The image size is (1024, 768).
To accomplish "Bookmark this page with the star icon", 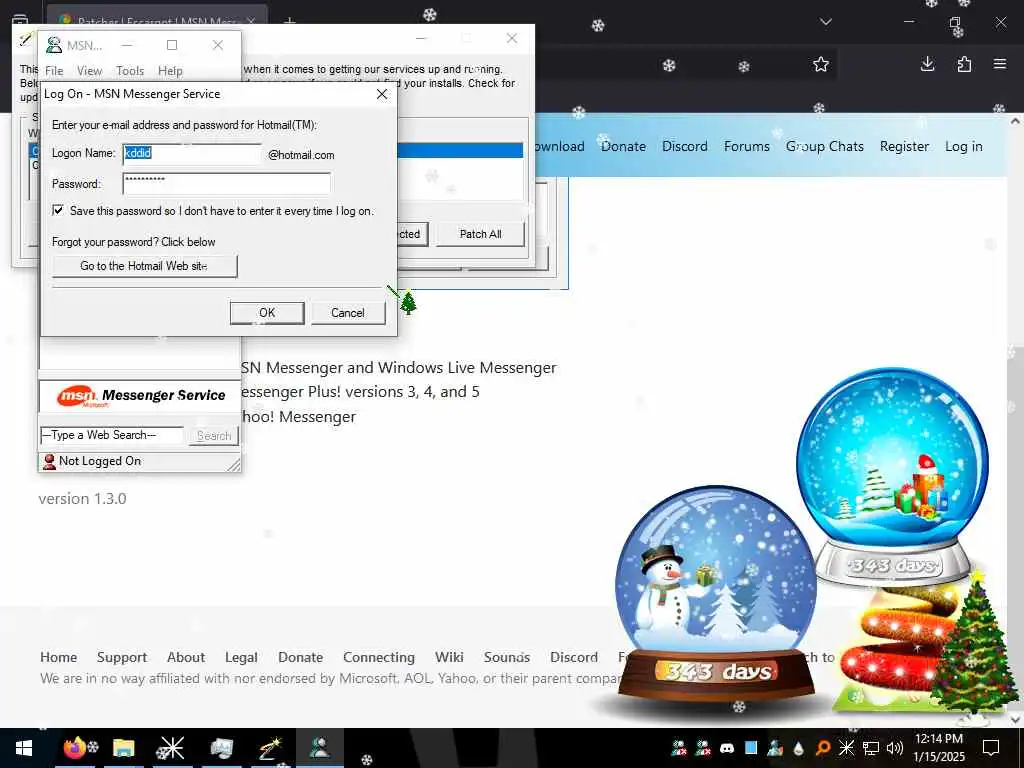I will pos(821,64).
